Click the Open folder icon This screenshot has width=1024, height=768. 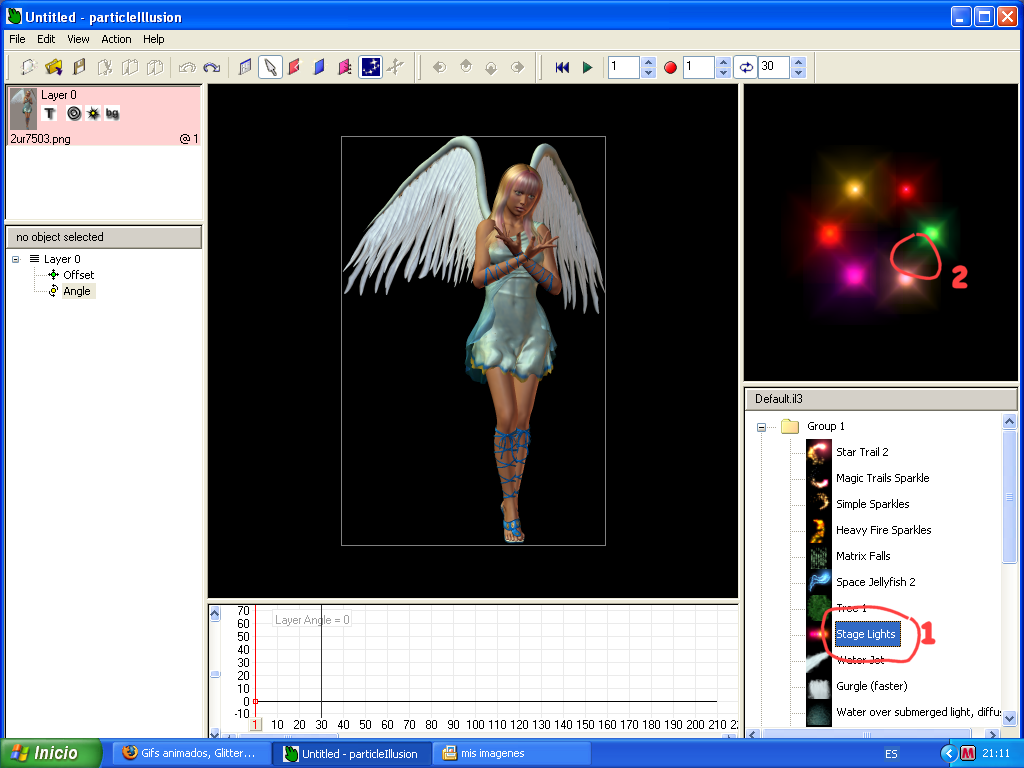point(54,67)
